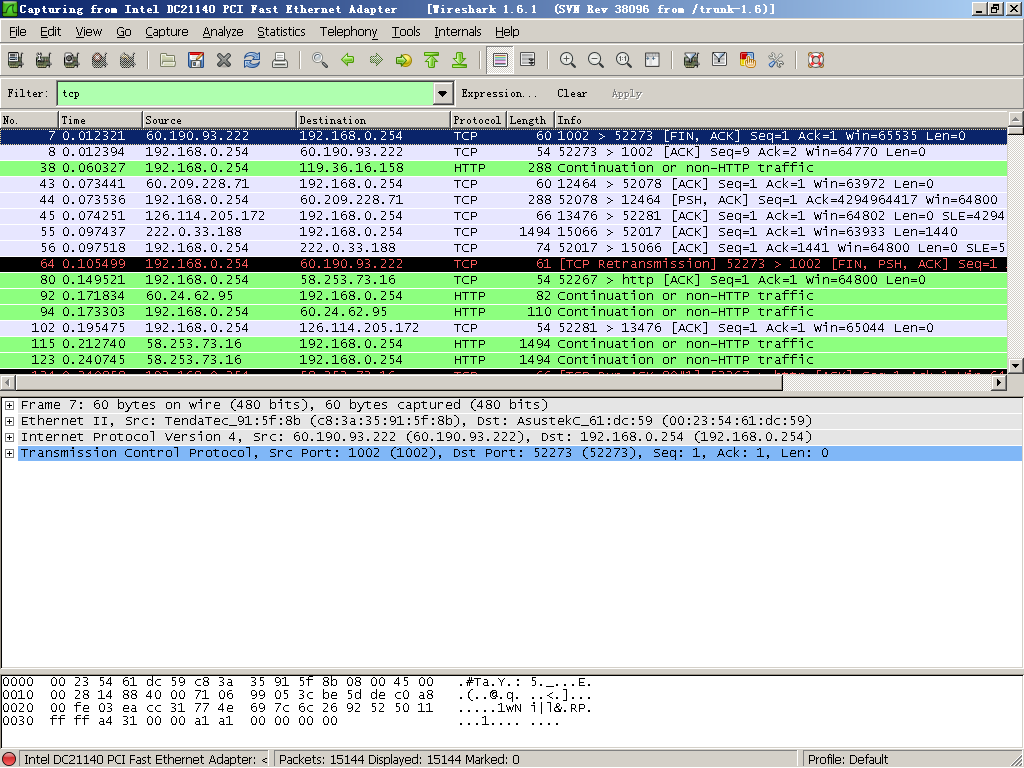This screenshot has width=1024, height=768.
Task: Open the Statistics menu
Action: coord(281,31)
